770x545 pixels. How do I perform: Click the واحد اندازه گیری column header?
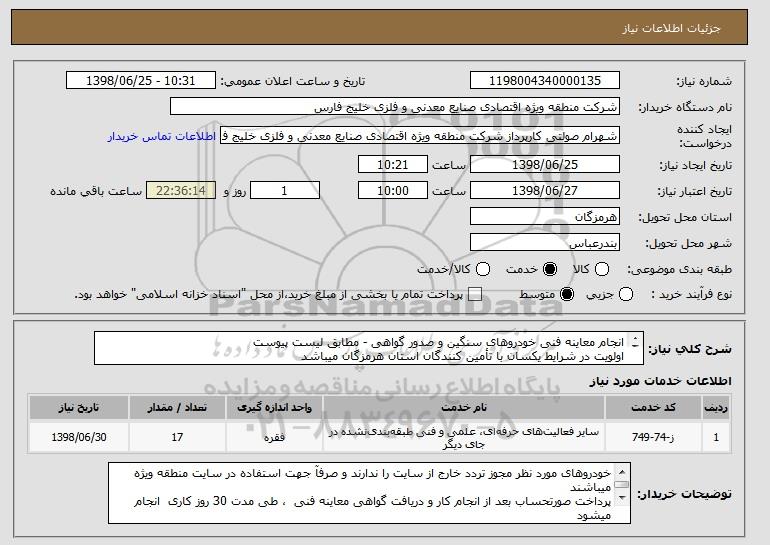coord(275,408)
